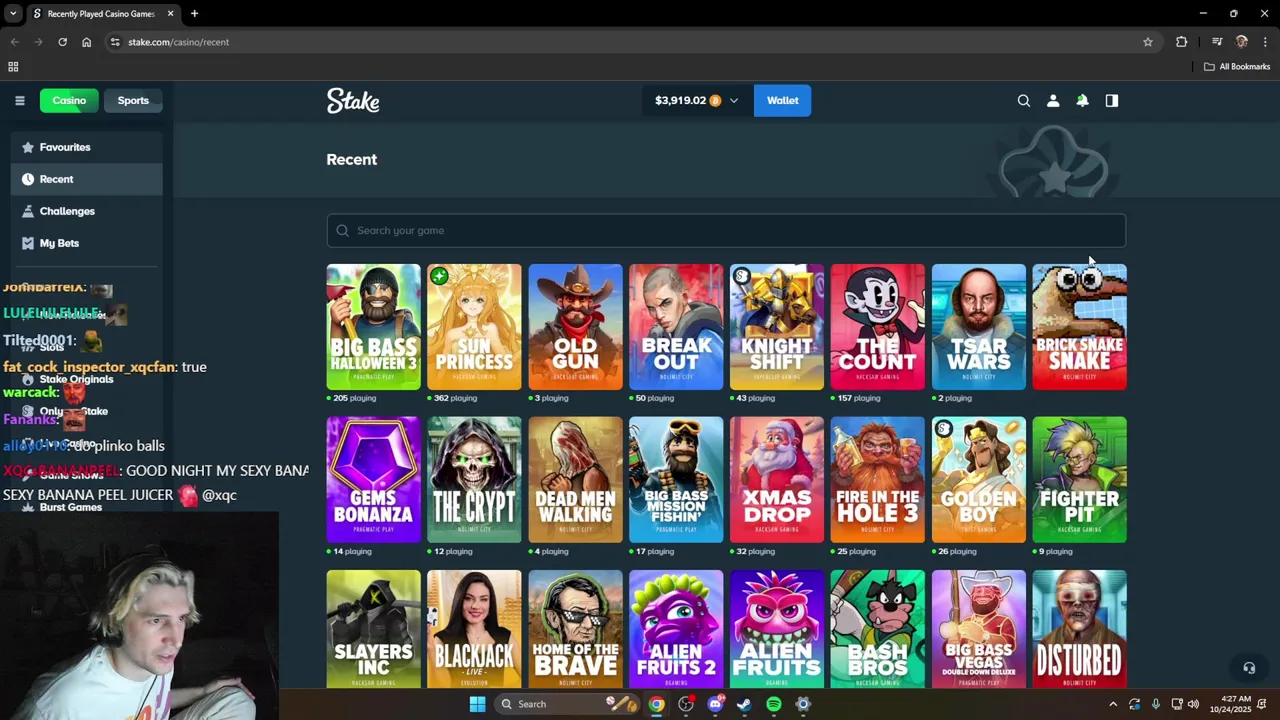The image size is (1280, 720).
Task: Select Recent in the sidebar
Action: 87,179
